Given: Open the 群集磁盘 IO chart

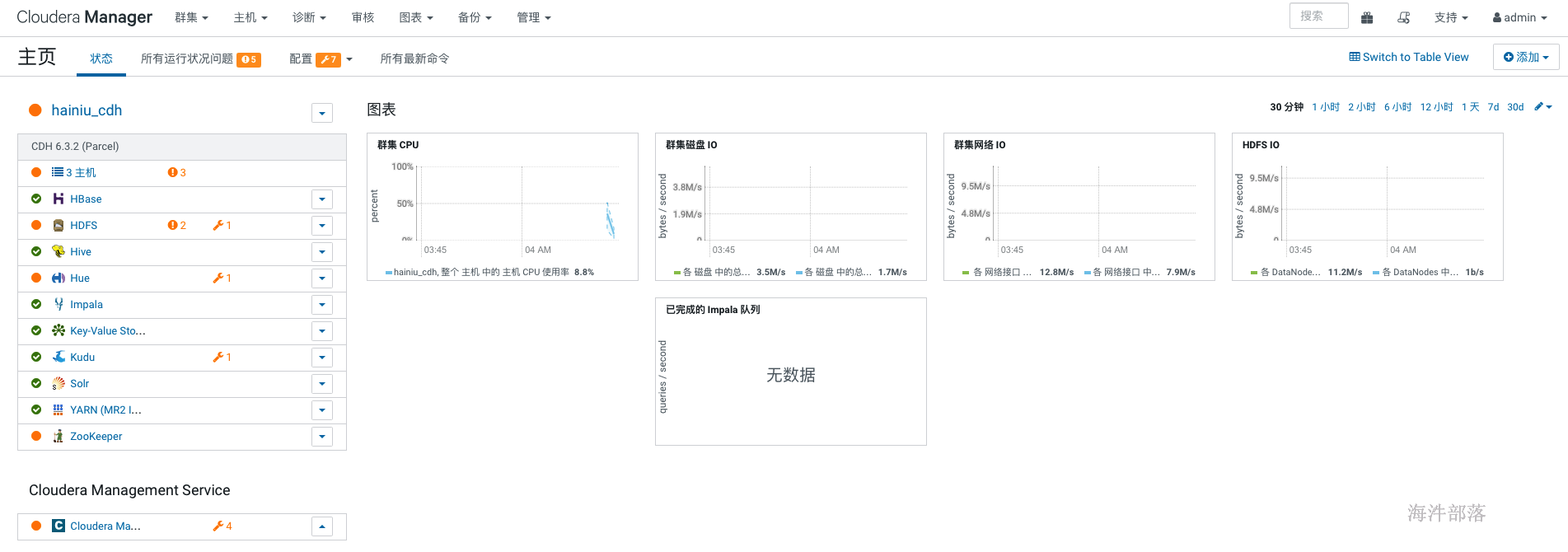Looking at the screenshot, I should (791, 207).
